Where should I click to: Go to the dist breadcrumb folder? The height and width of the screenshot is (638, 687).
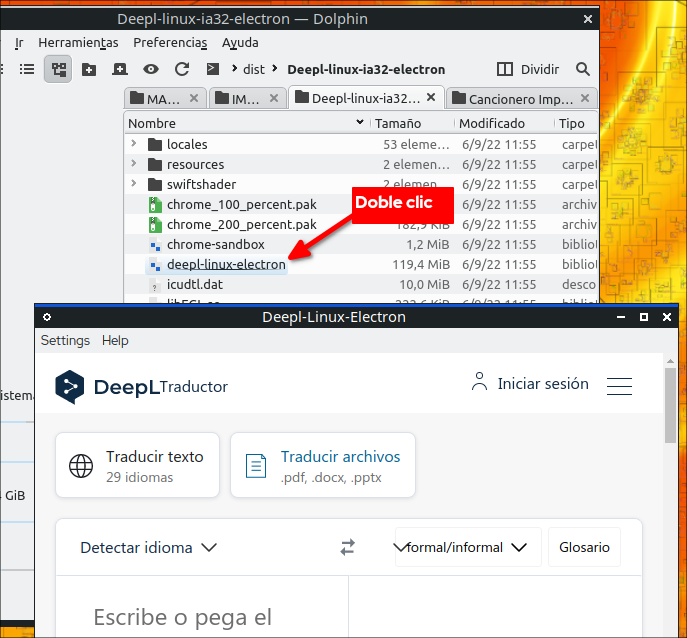click(254, 69)
